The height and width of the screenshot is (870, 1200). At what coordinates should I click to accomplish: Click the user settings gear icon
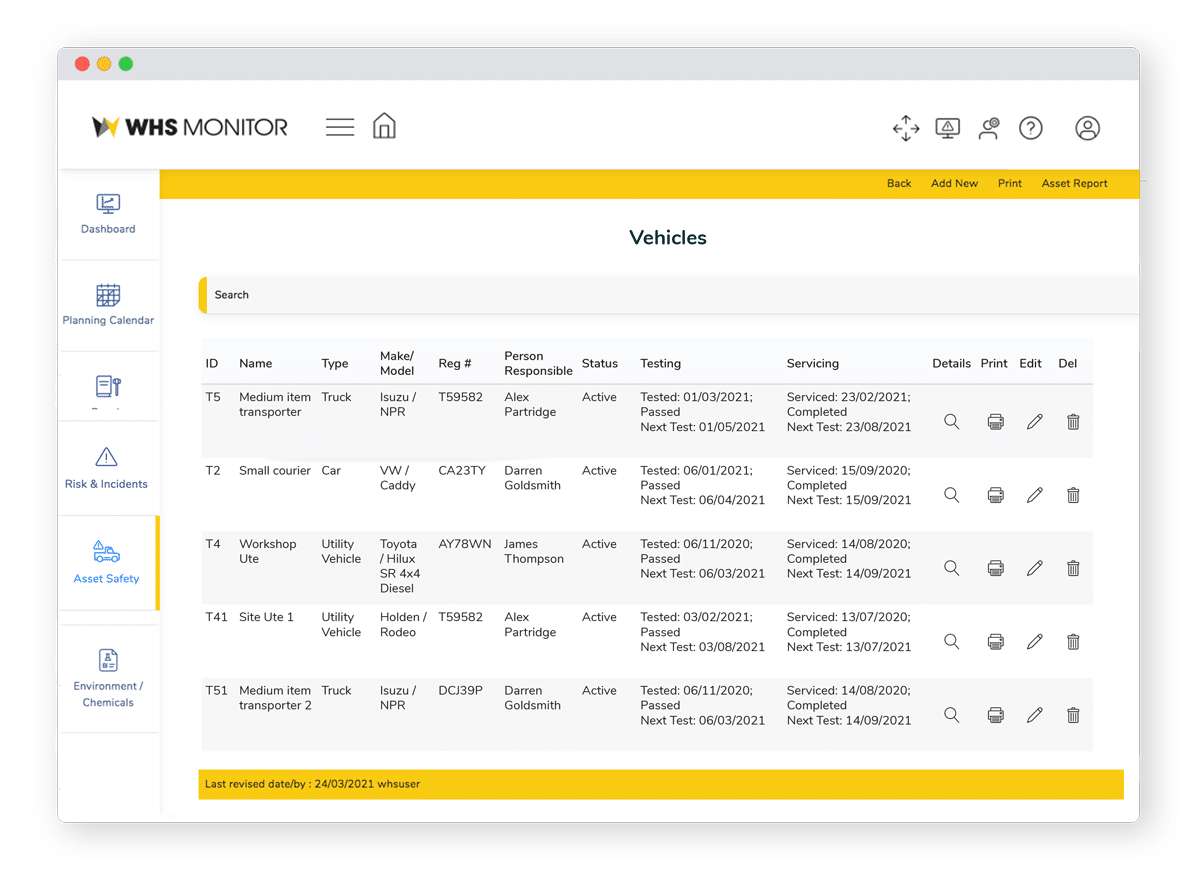click(989, 128)
